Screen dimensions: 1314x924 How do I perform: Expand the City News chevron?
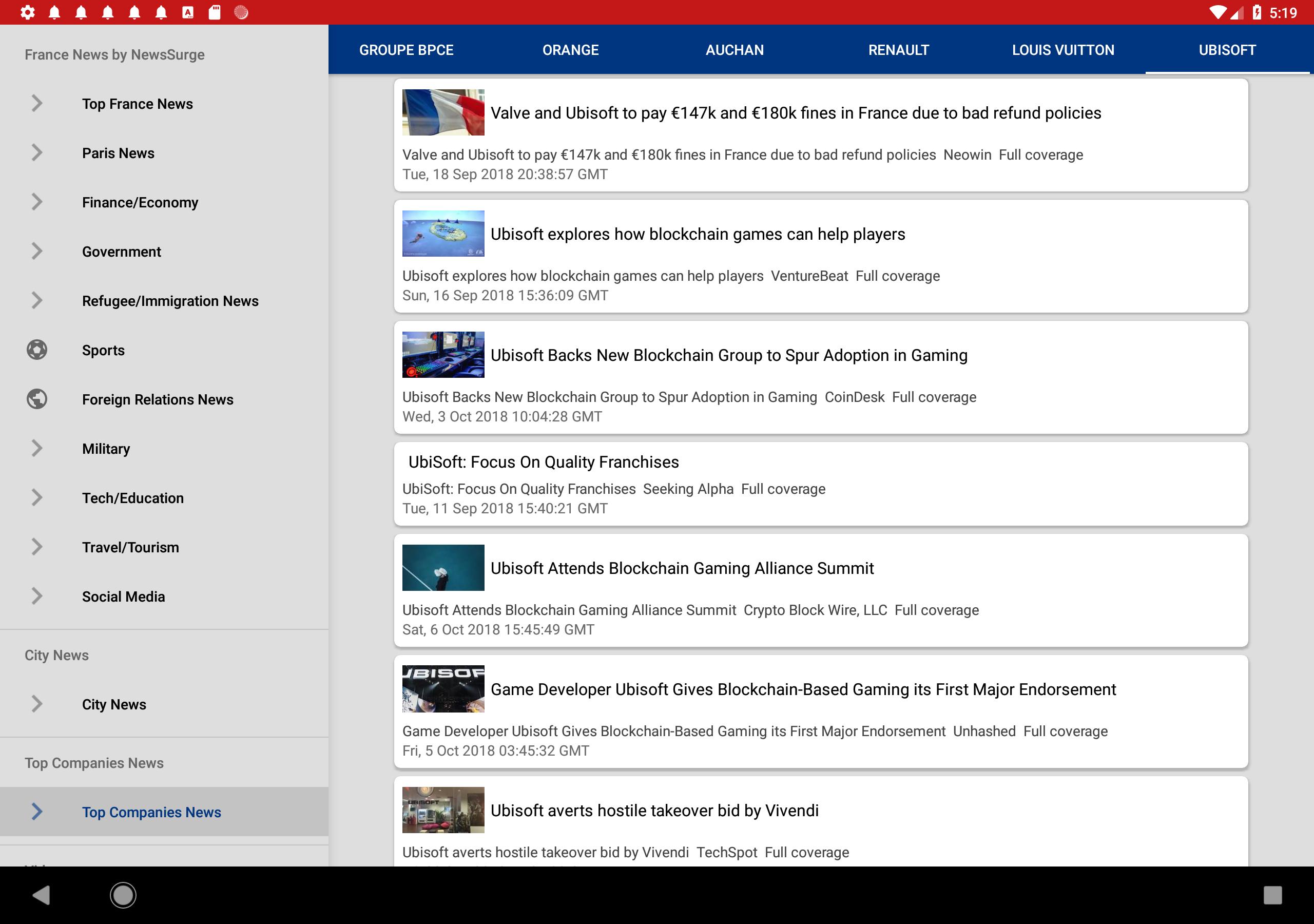(36, 704)
